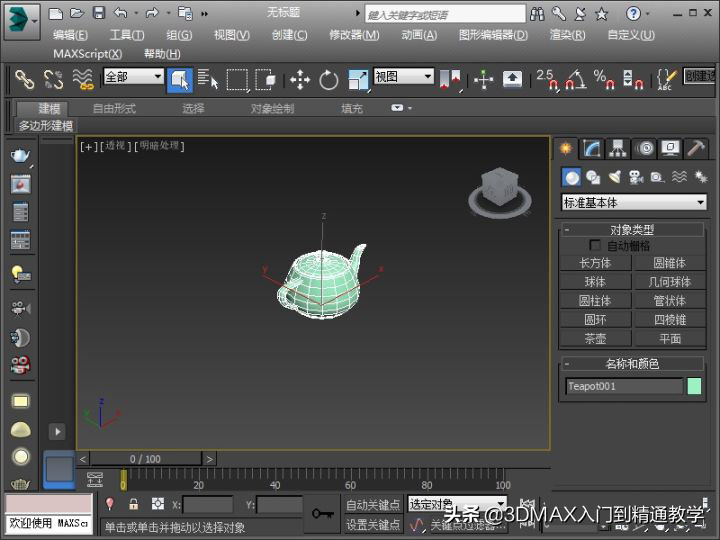Activate the Select Object tool
The width and height of the screenshot is (720, 540).
point(180,80)
